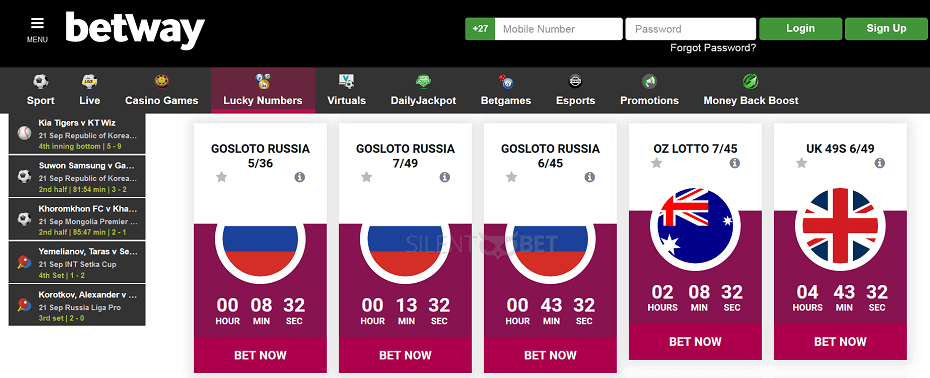Focus the Mobile Number field
930x378 pixels.
pos(558,28)
